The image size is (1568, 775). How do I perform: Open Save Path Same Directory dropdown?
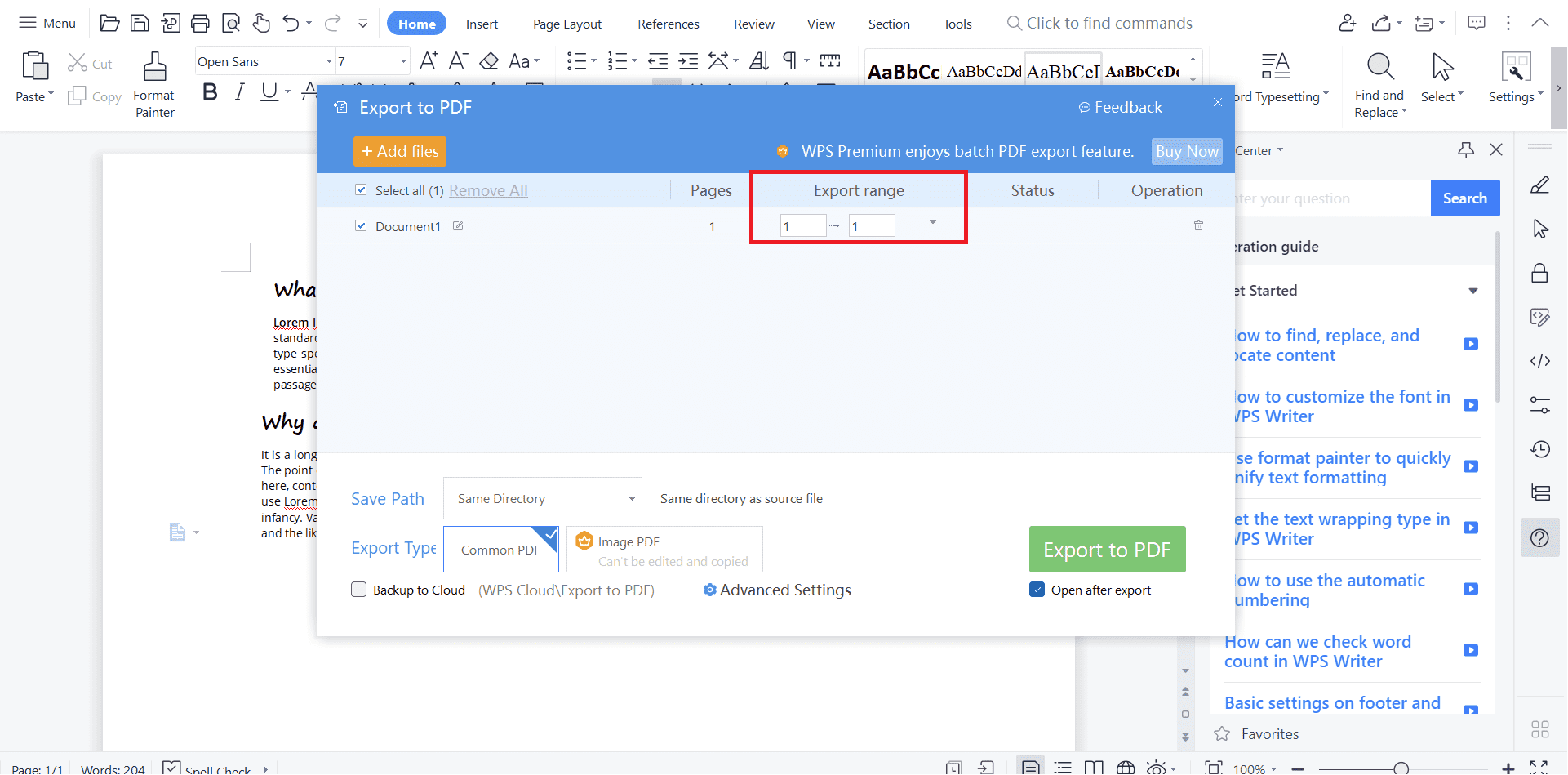[543, 498]
